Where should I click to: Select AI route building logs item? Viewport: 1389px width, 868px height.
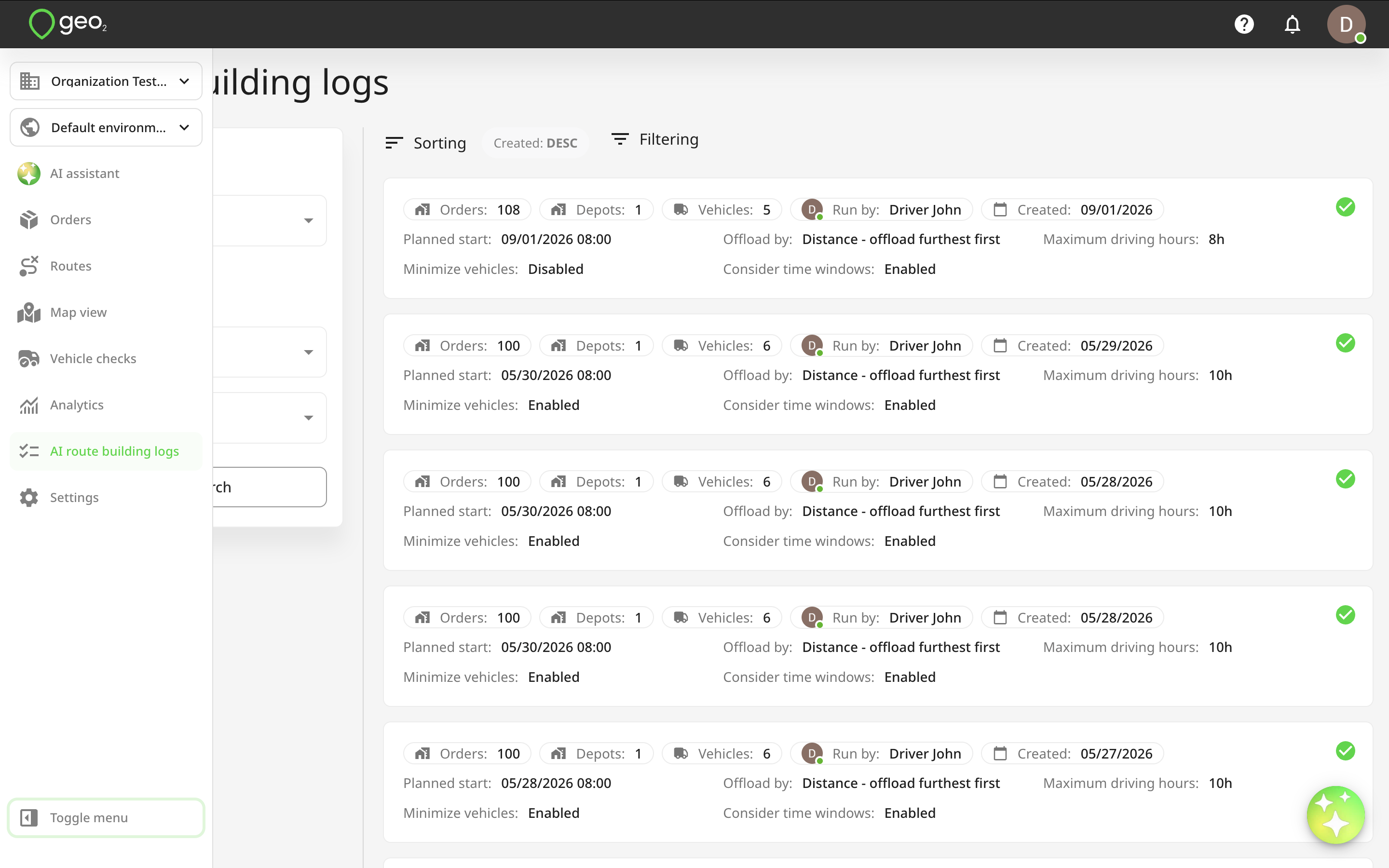point(106,451)
